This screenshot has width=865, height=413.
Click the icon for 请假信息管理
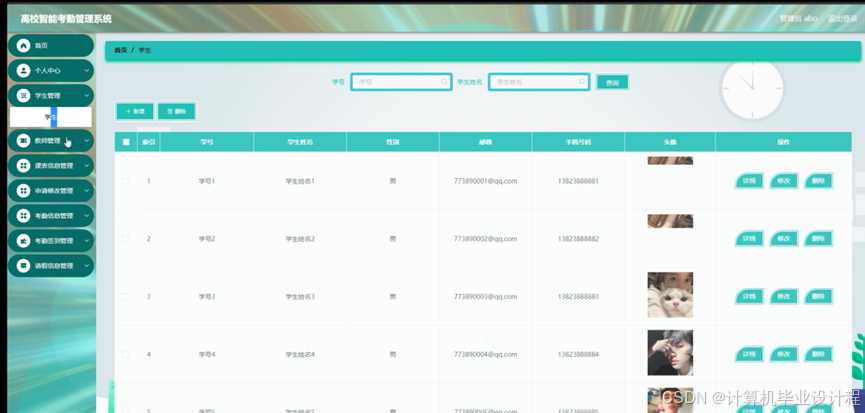click(23, 266)
